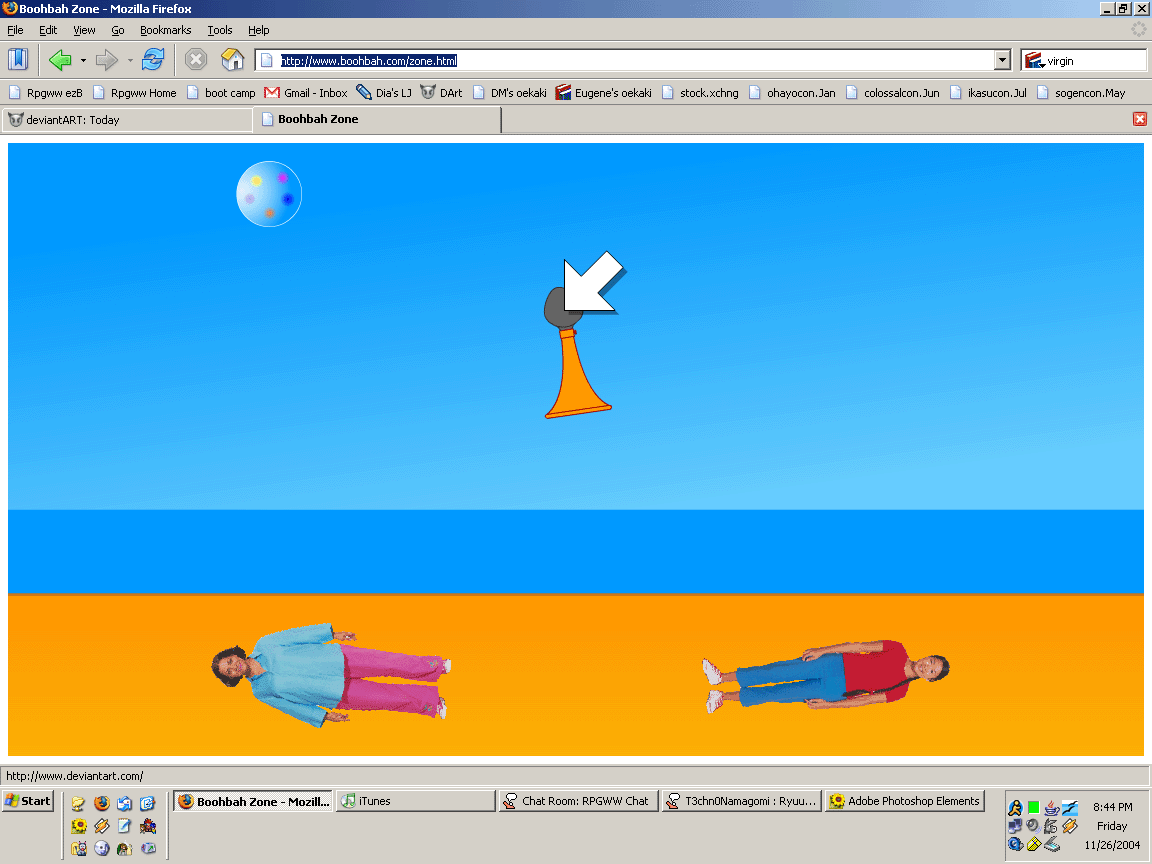The width and height of the screenshot is (1152, 864).
Task: Open the Back history dropdown arrow
Action: coord(83,60)
